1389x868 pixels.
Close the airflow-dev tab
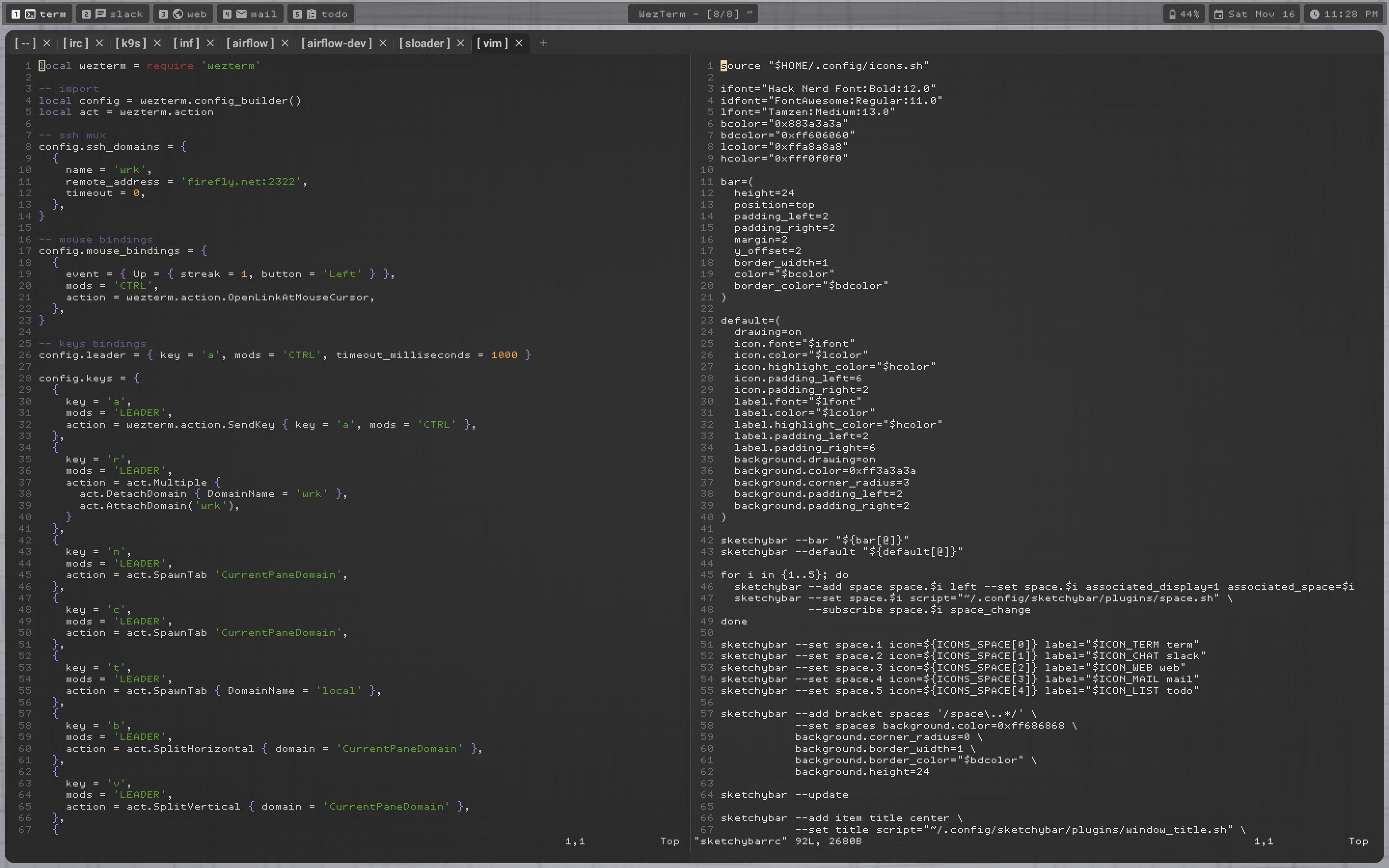click(383, 43)
